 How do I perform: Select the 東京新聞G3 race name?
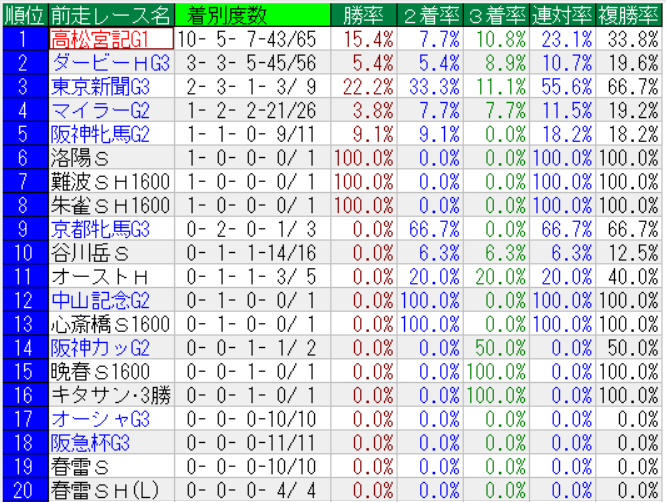tap(100, 86)
